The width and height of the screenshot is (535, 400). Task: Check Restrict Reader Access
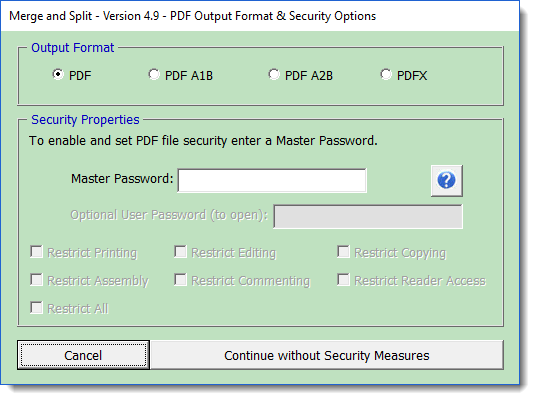[x=343, y=280]
